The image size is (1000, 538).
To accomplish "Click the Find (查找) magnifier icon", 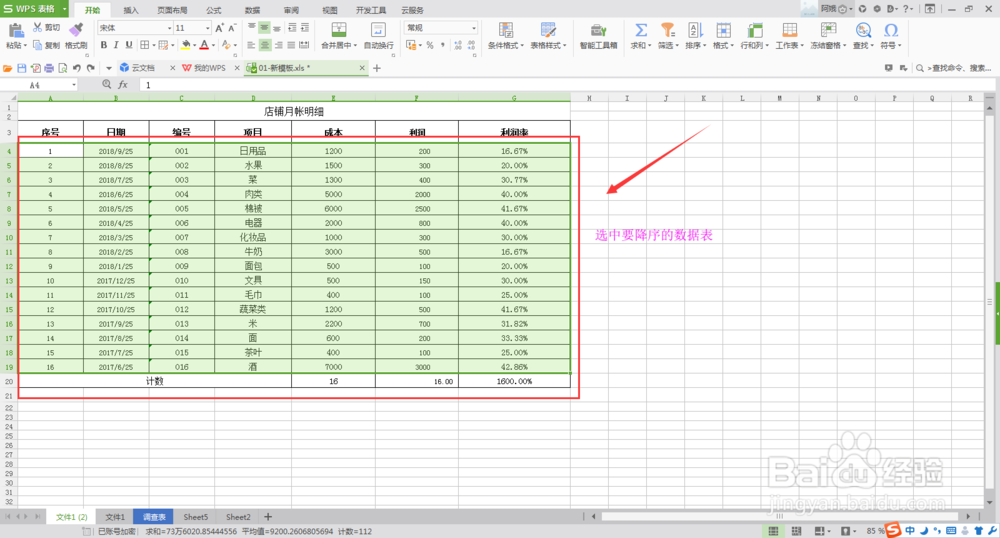I will tap(863, 30).
